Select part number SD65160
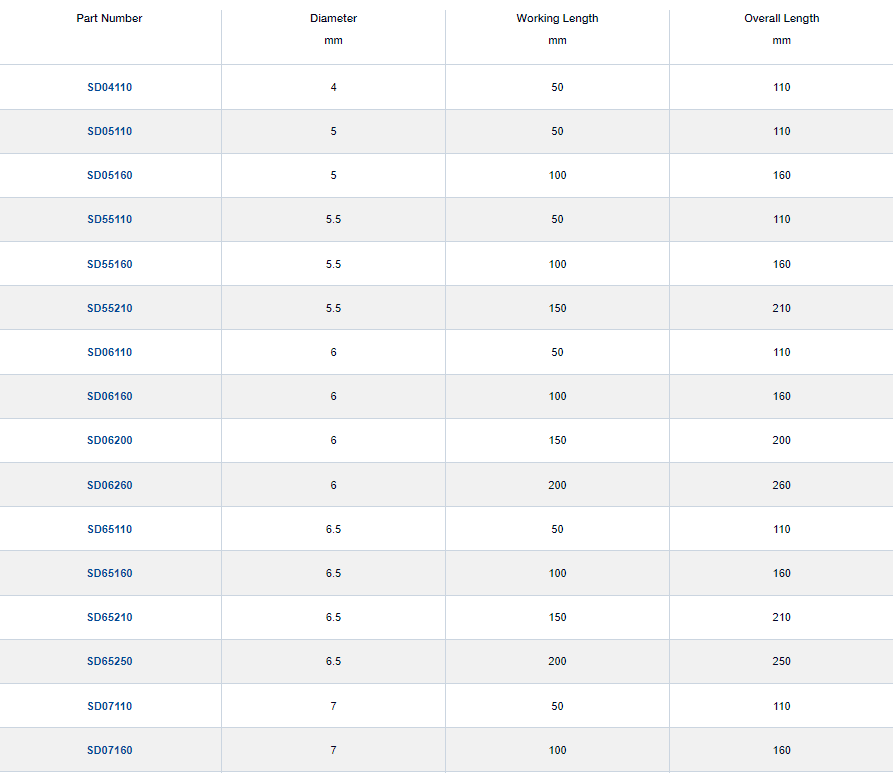893x773 pixels. point(109,573)
